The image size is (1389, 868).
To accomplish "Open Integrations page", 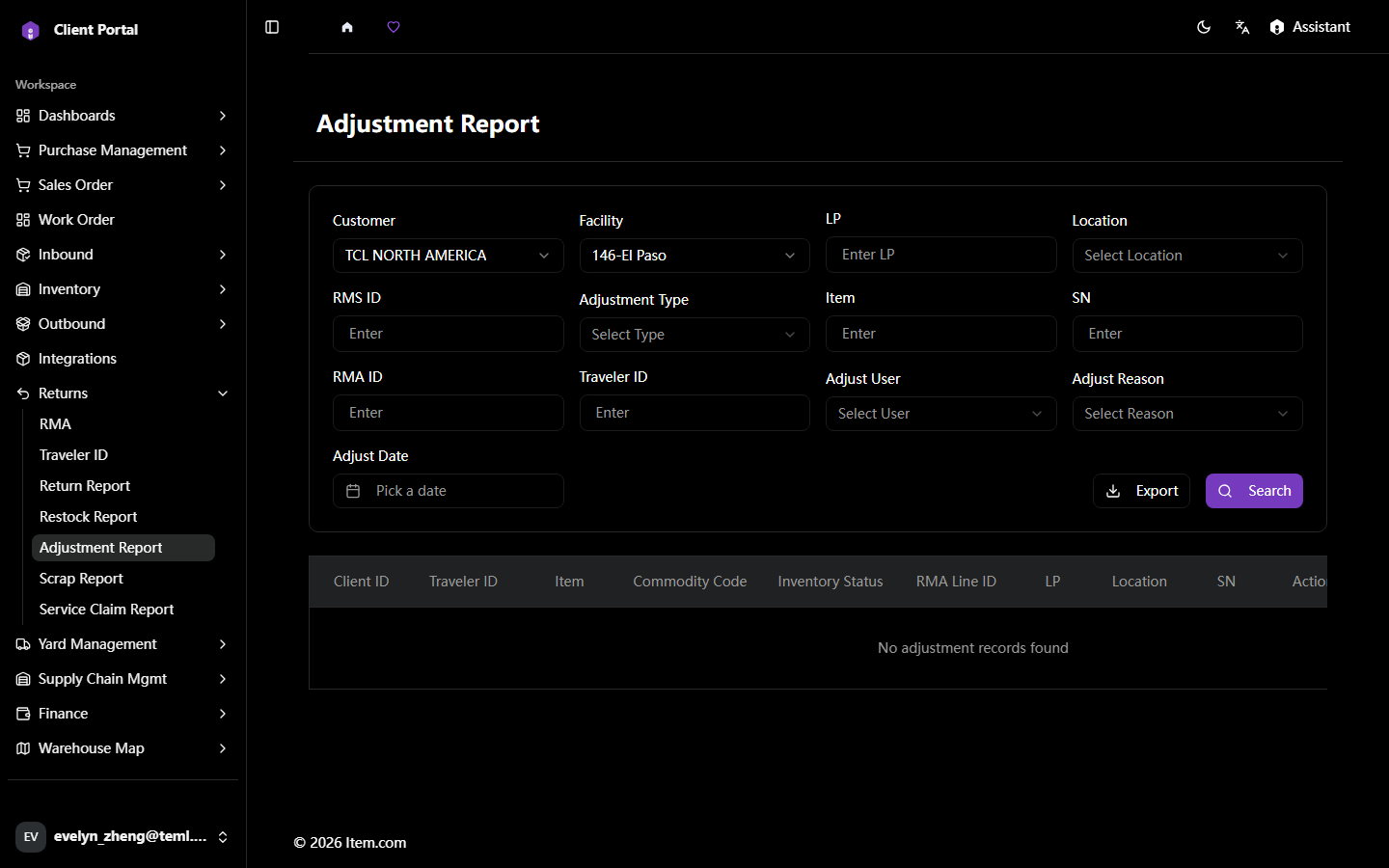I will coord(123,359).
